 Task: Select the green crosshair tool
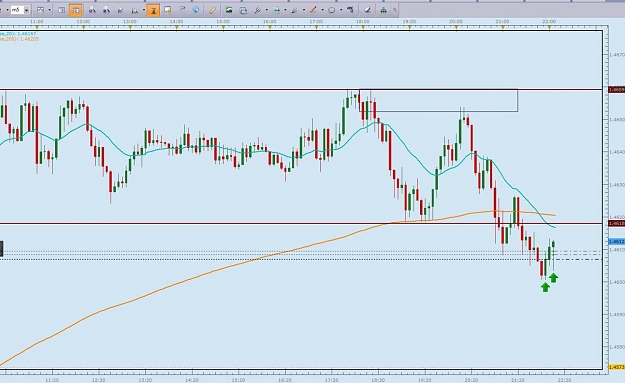[x=276, y=10]
